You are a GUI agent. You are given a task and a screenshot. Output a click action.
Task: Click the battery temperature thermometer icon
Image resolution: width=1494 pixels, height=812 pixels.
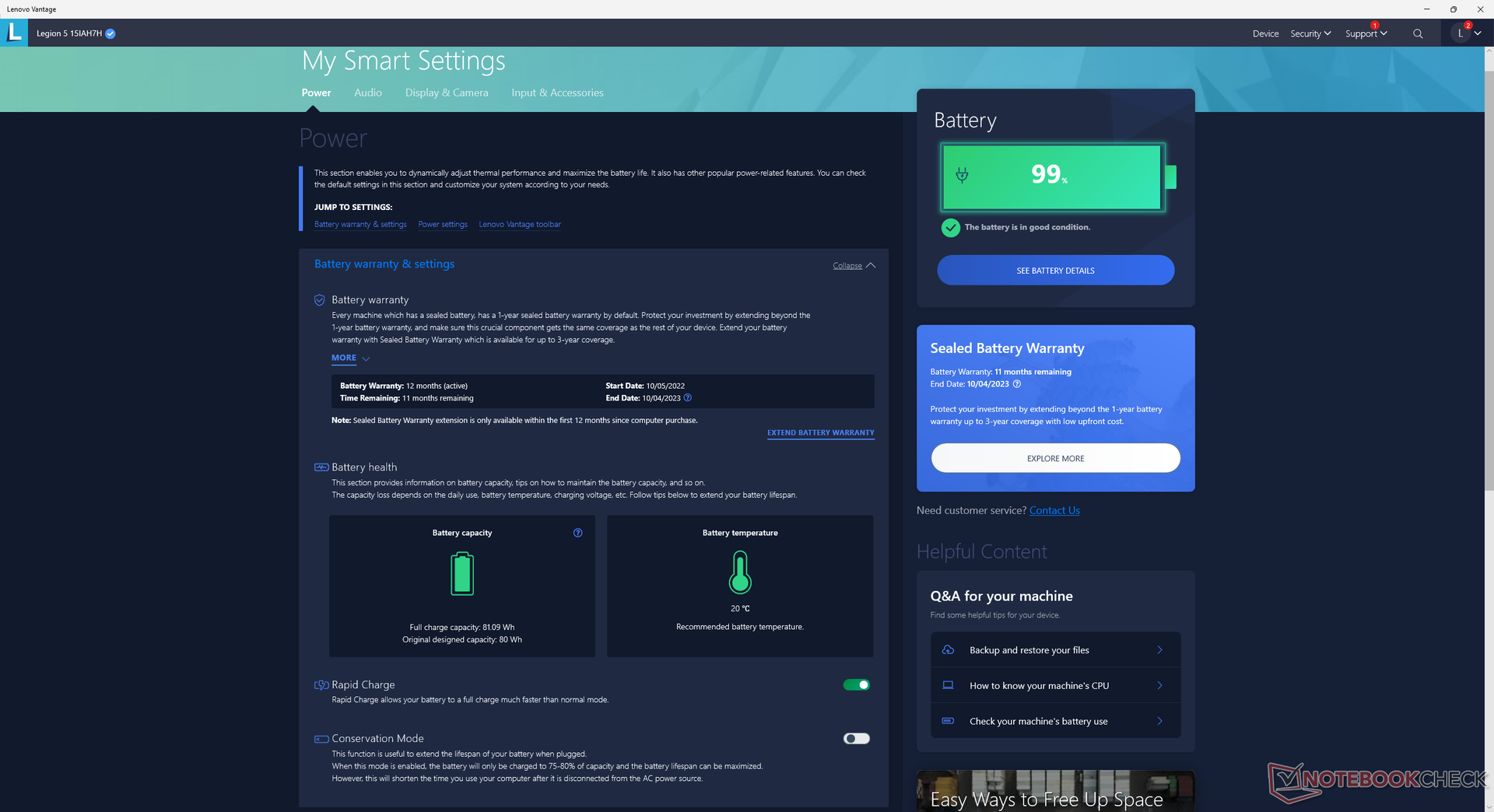740,572
